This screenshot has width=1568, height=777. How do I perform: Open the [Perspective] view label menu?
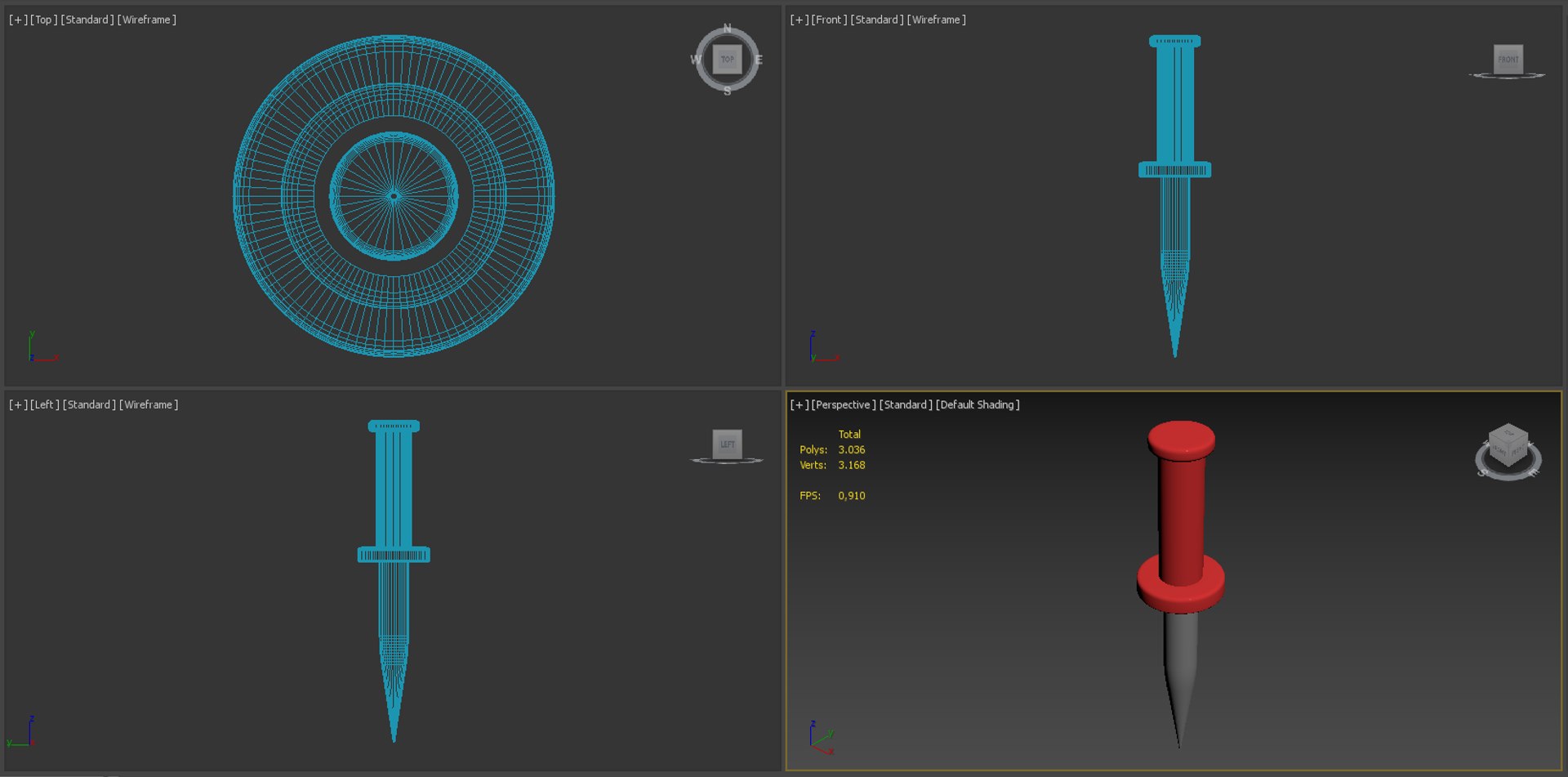coord(844,404)
